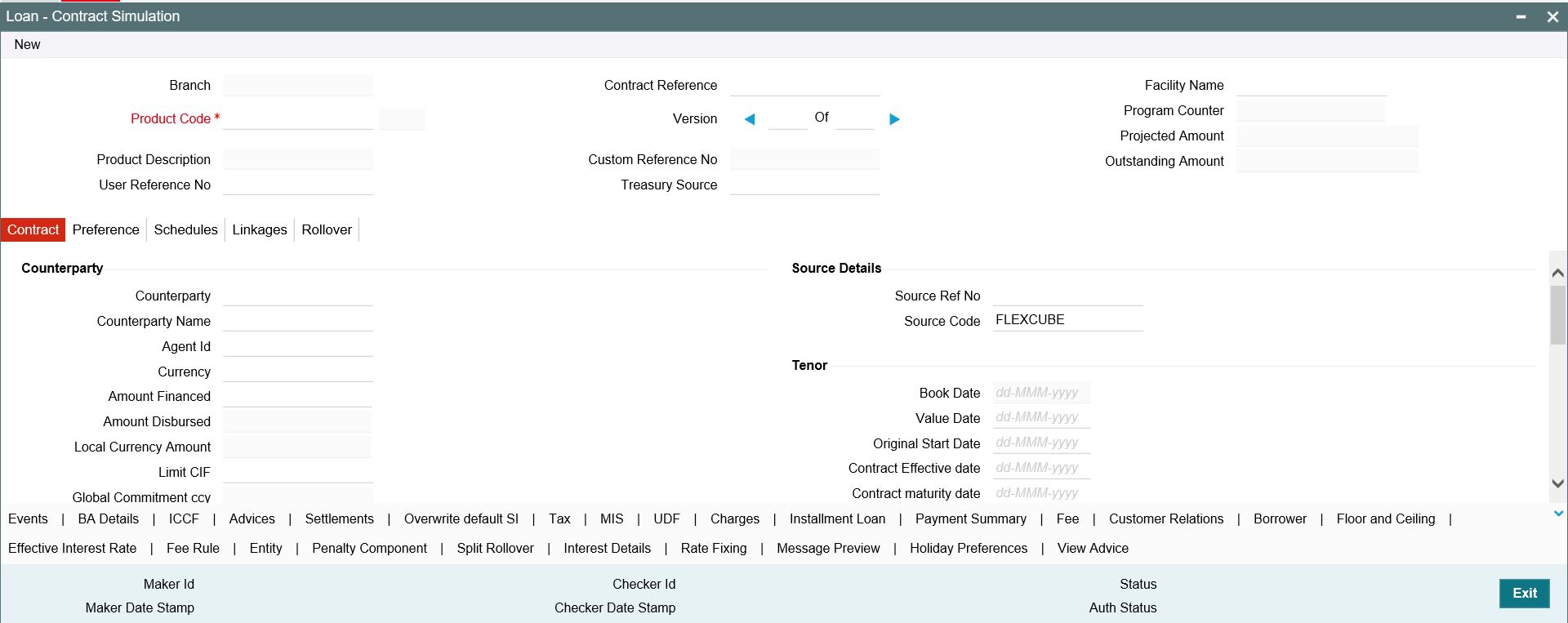Open Split Rollover link
The width and height of the screenshot is (1568, 623).
coord(495,549)
